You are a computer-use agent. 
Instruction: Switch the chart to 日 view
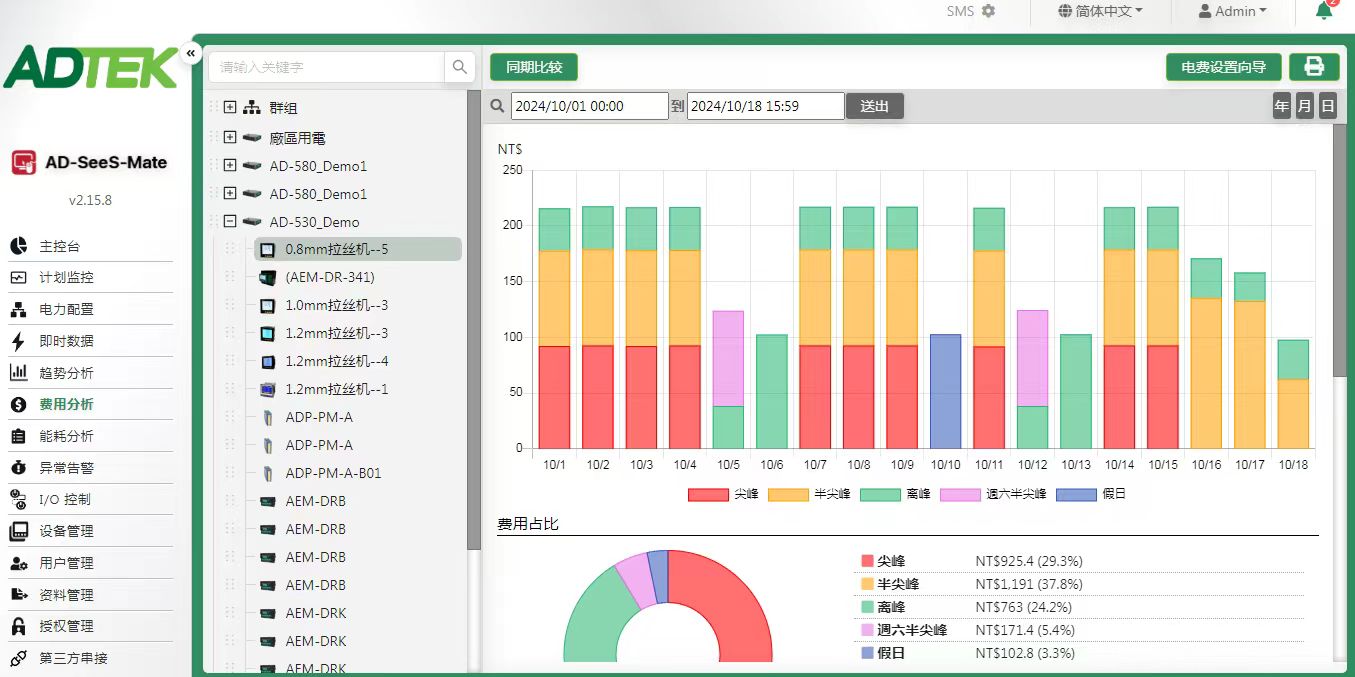tap(1328, 106)
